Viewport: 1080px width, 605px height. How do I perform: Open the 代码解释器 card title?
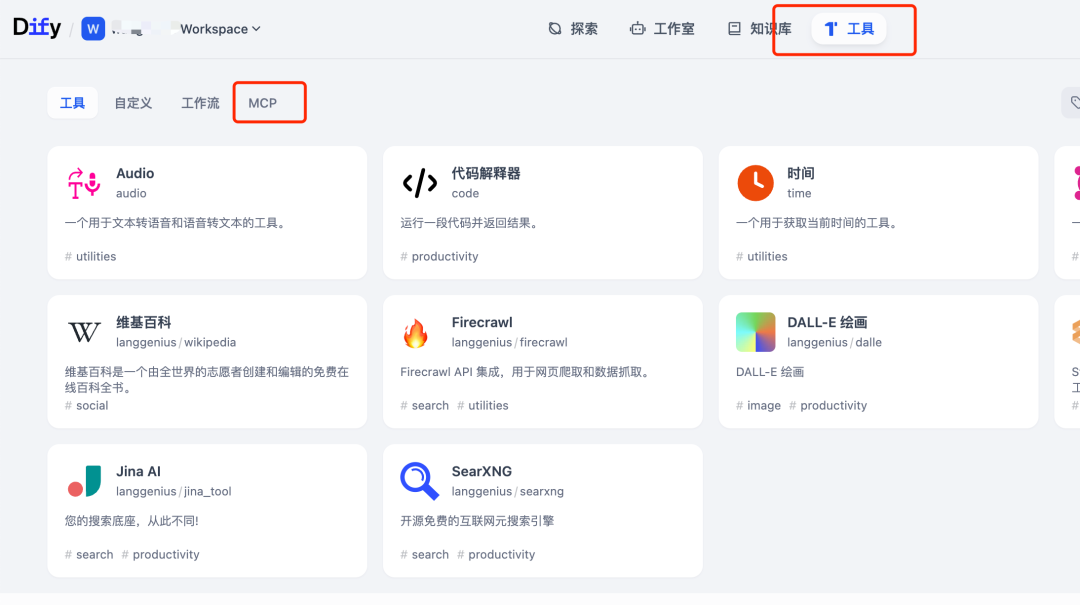pos(486,173)
